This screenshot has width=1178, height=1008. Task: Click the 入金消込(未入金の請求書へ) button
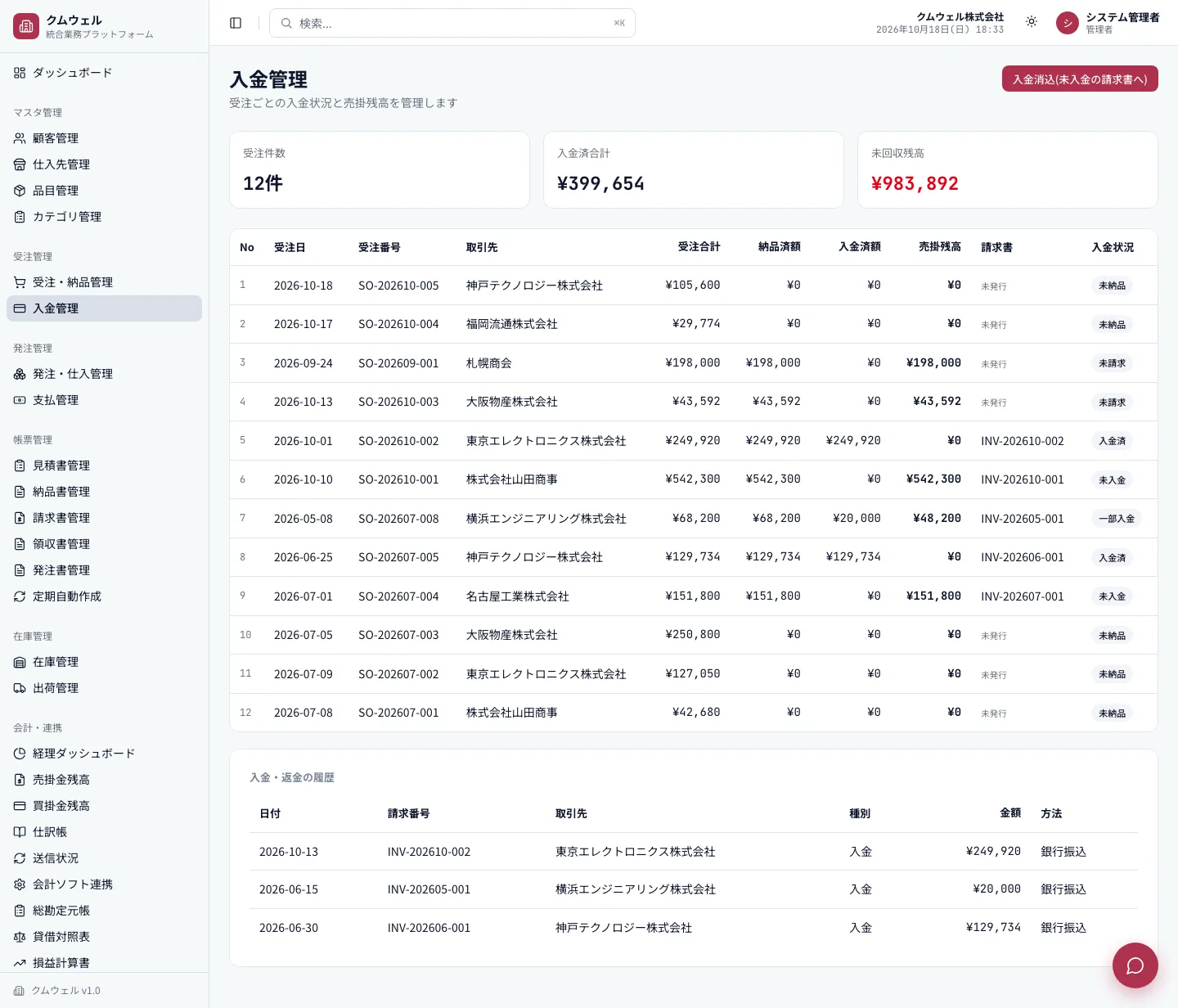coord(1080,79)
